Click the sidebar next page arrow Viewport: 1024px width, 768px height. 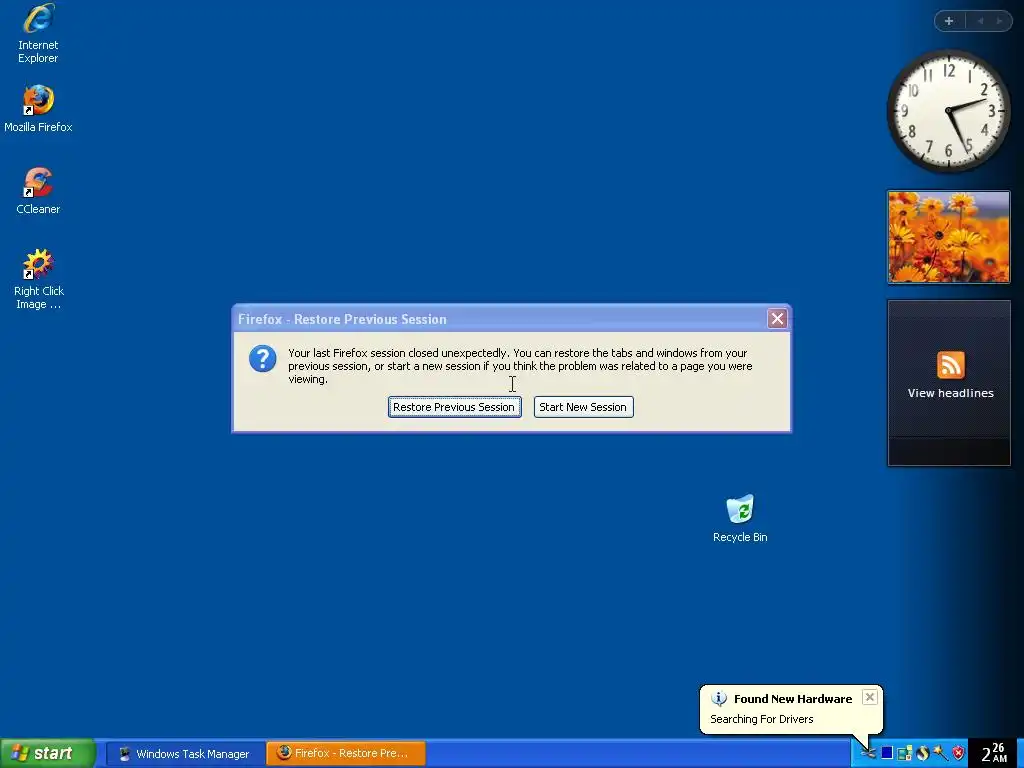999,21
